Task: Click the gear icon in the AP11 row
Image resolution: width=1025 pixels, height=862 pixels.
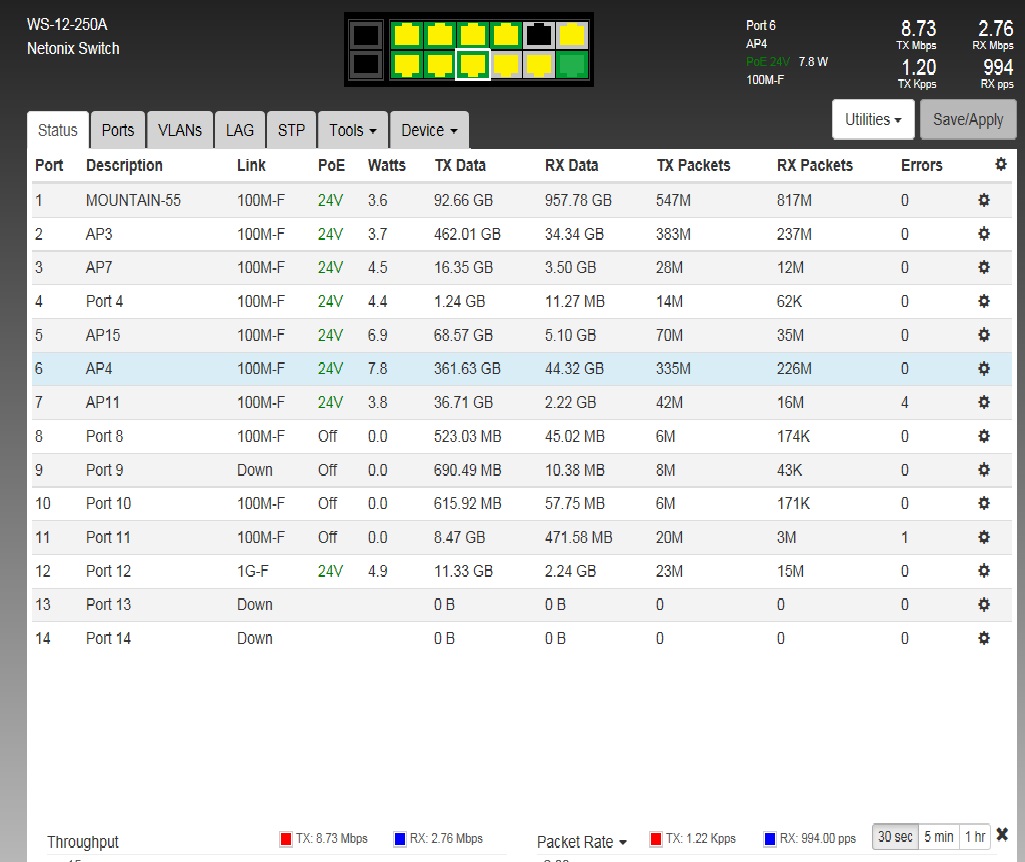Action: click(x=983, y=402)
